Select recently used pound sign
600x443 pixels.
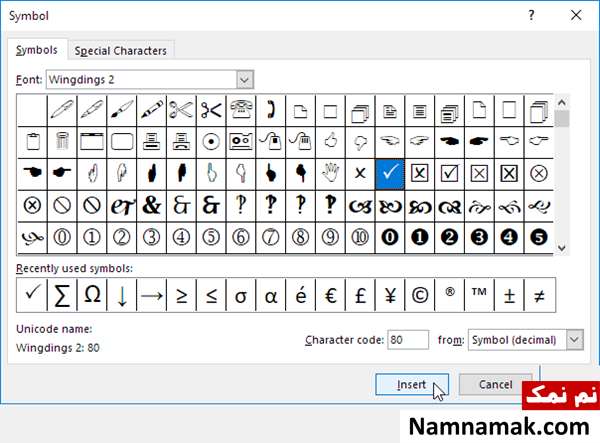(x=360, y=295)
